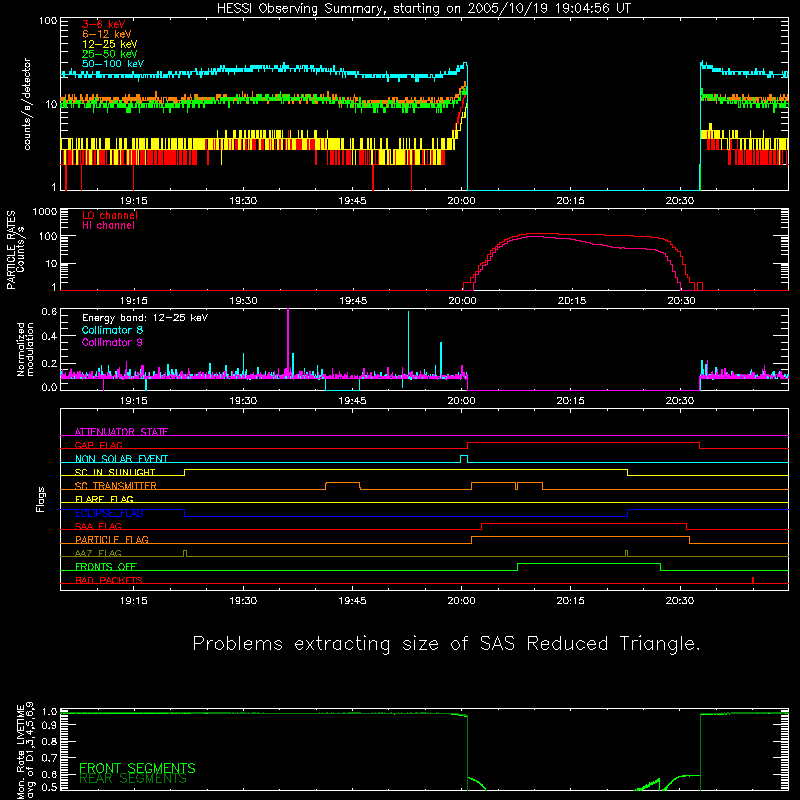Select the Collimator 9 legend label
800x800 pixels.
coord(112,342)
